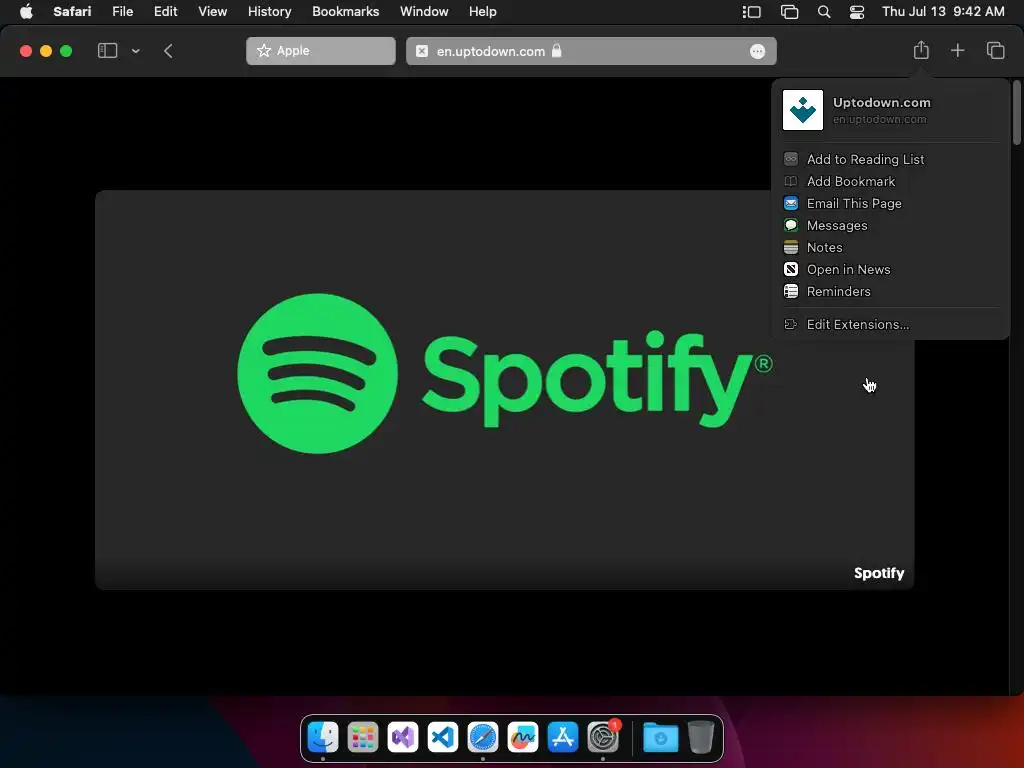Open the Apple menu
Image resolution: width=1024 pixels, height=768 pixels.
pyautogui.click(x=26, y=11)
